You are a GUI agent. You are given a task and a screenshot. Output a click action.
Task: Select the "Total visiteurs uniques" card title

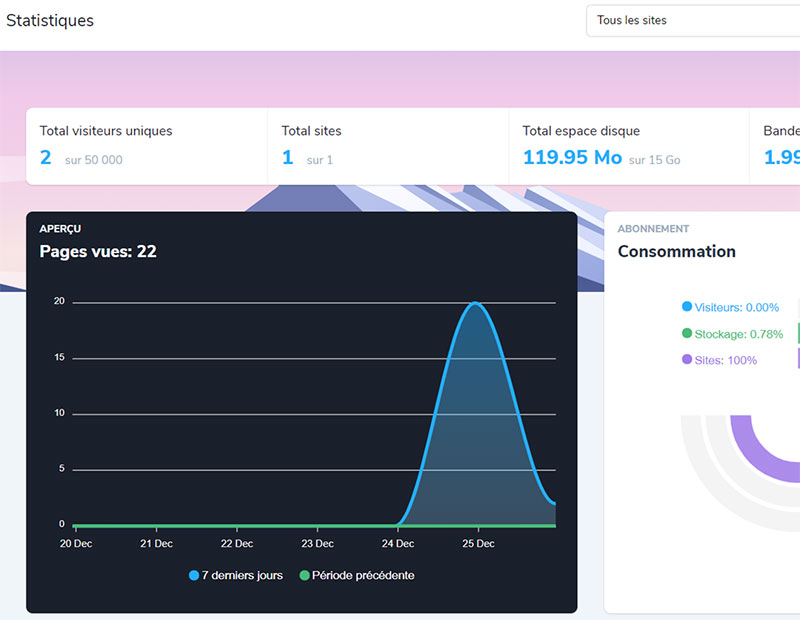tap(106, 131)
